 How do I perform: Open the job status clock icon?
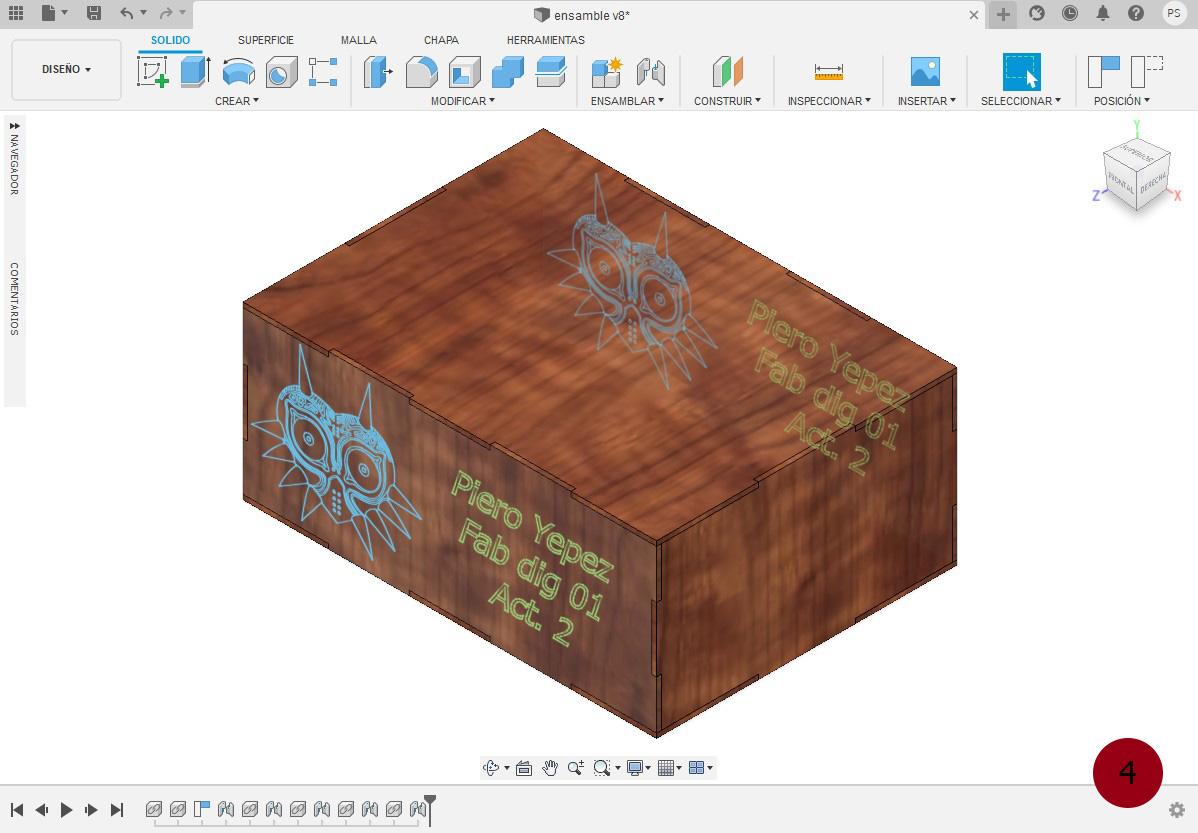[1070, 13]
